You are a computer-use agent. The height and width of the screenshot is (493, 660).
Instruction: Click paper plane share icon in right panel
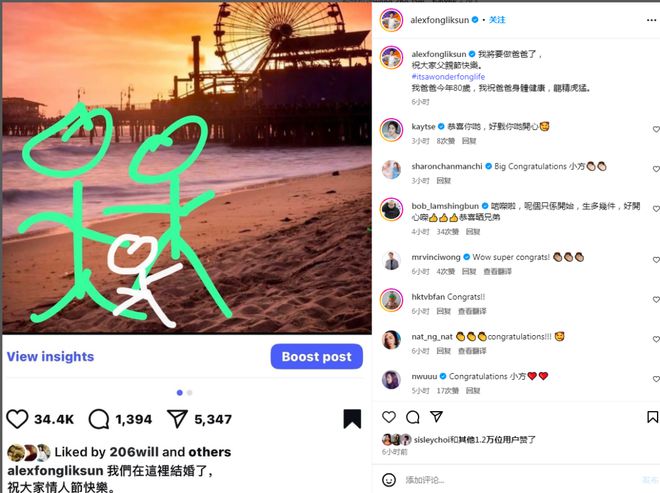436,416
